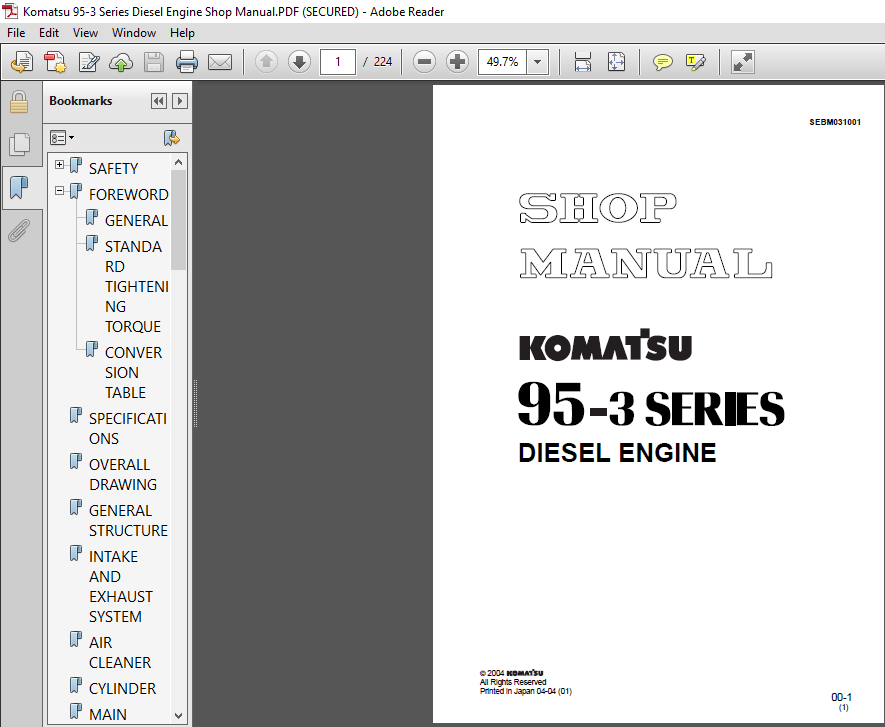Image resolution: width=885 pixels, height=727 pixels.
Task: Open the Help menu
Action: point(182,33)
